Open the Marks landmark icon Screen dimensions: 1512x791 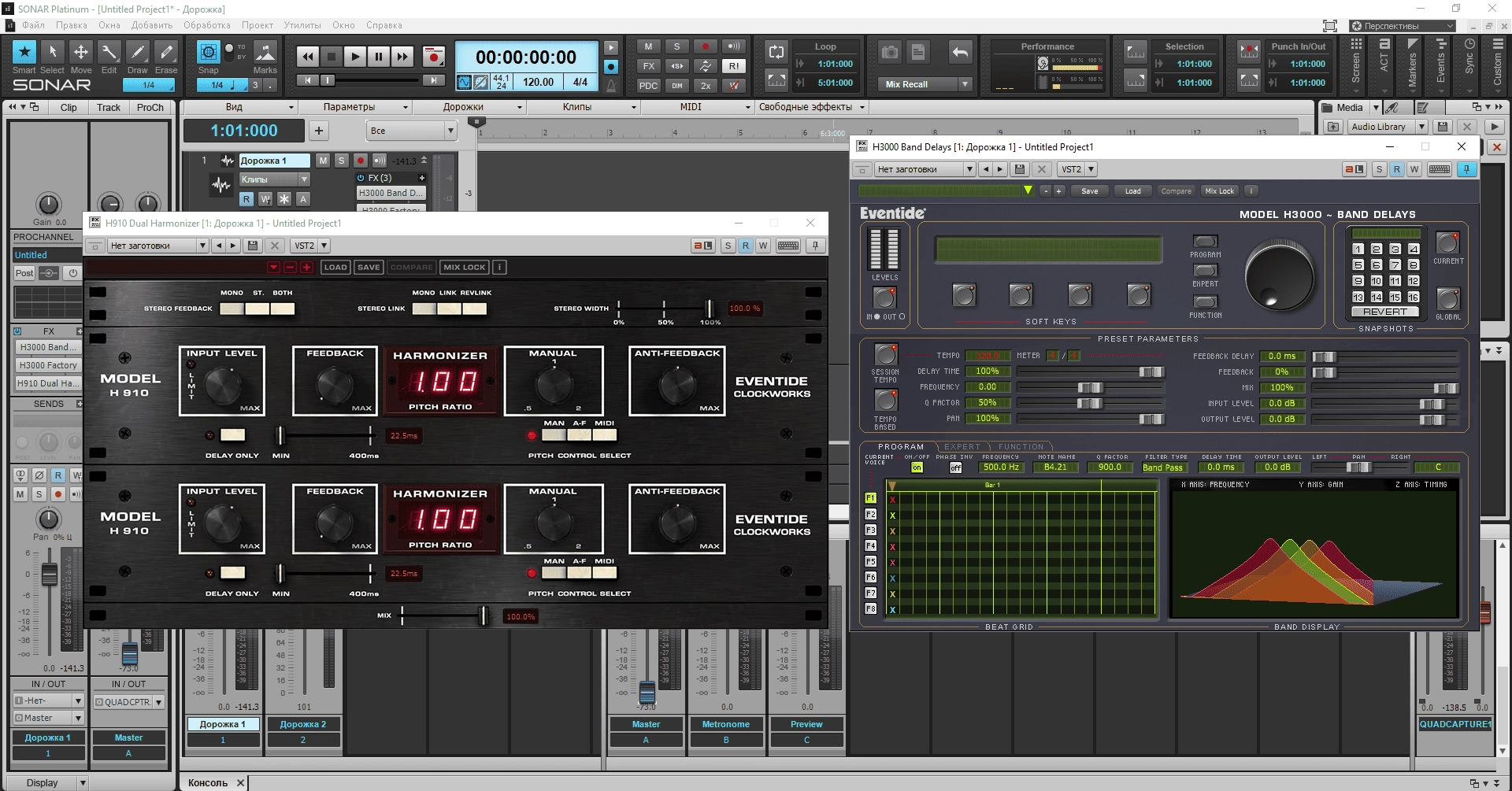click(265, 52)
